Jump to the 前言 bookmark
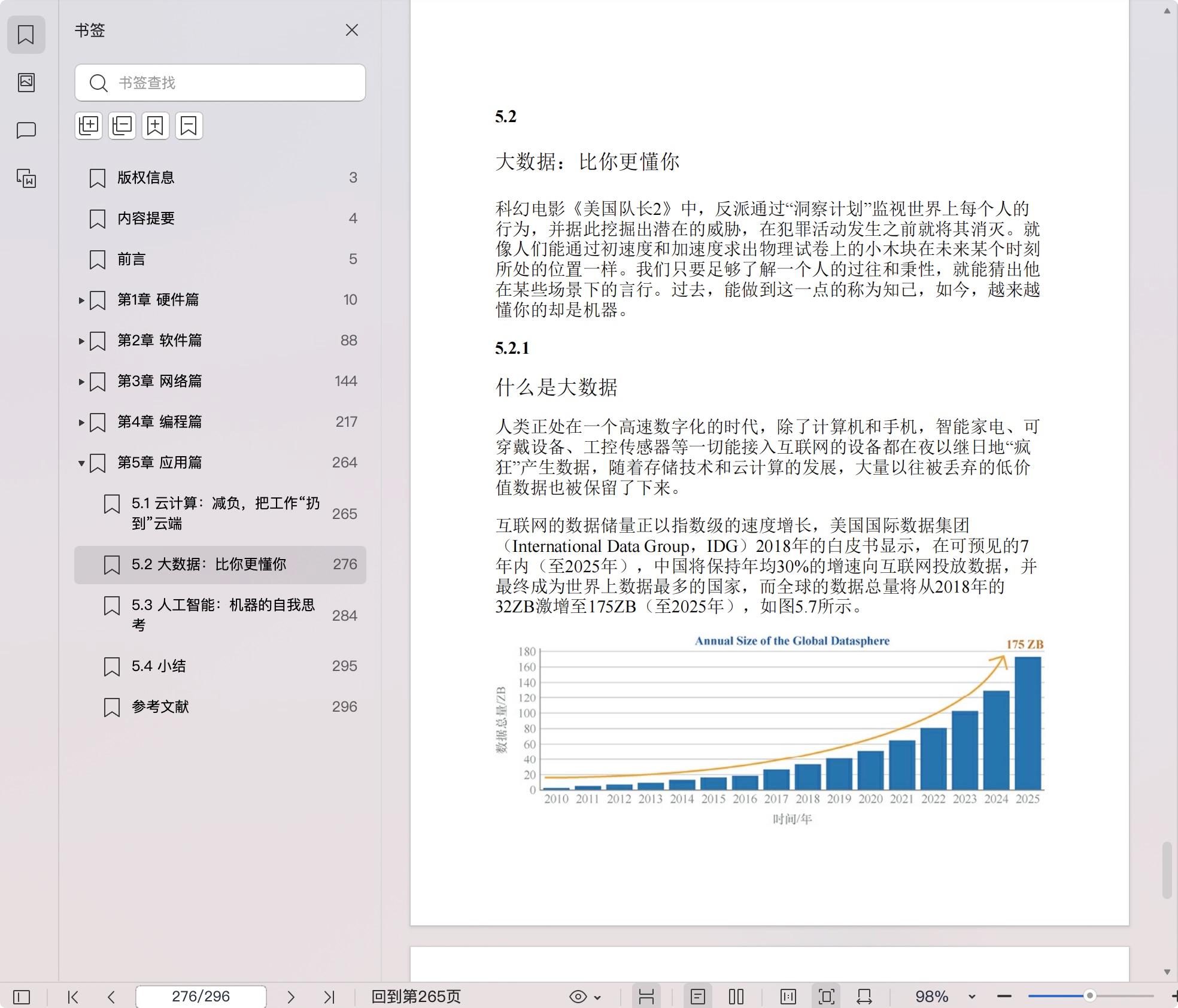1178x1008 pixels. [x=220, y=259]
